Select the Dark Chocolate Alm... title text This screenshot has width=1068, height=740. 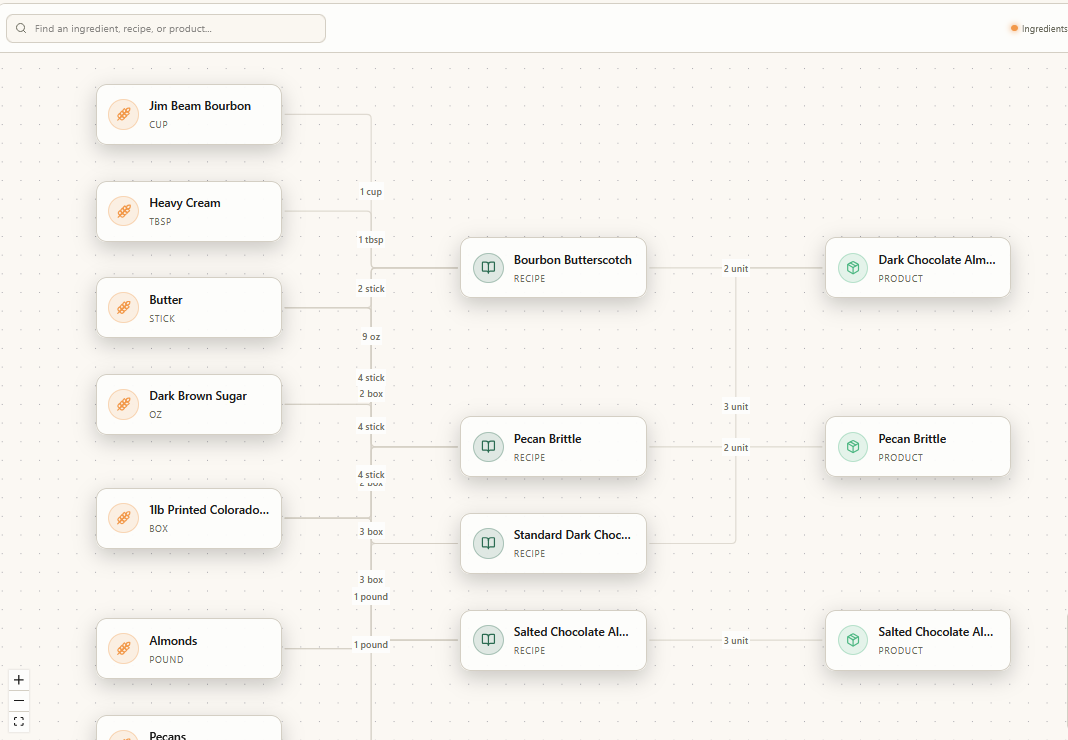[x=937, y=260]
